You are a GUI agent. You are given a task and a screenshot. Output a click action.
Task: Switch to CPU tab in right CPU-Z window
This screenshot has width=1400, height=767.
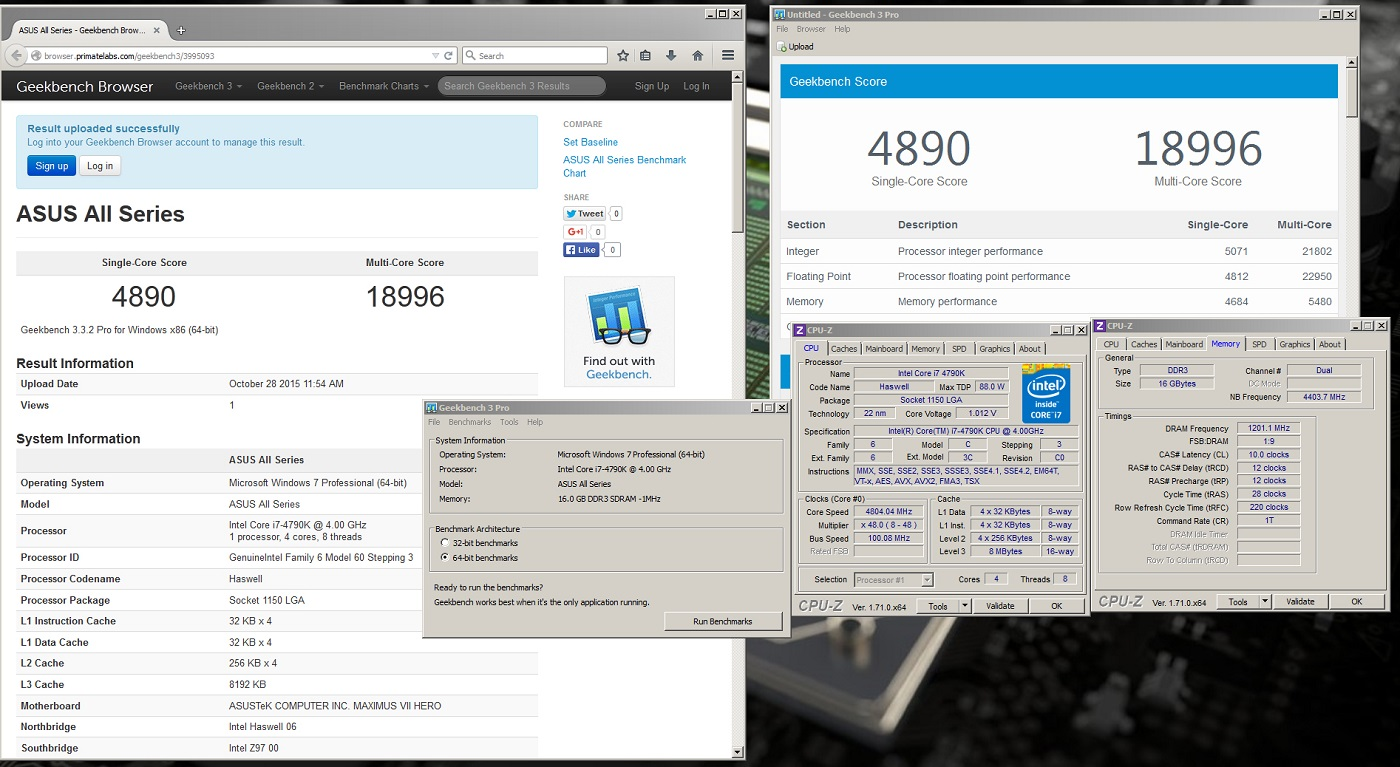(x=1111, y=345)
